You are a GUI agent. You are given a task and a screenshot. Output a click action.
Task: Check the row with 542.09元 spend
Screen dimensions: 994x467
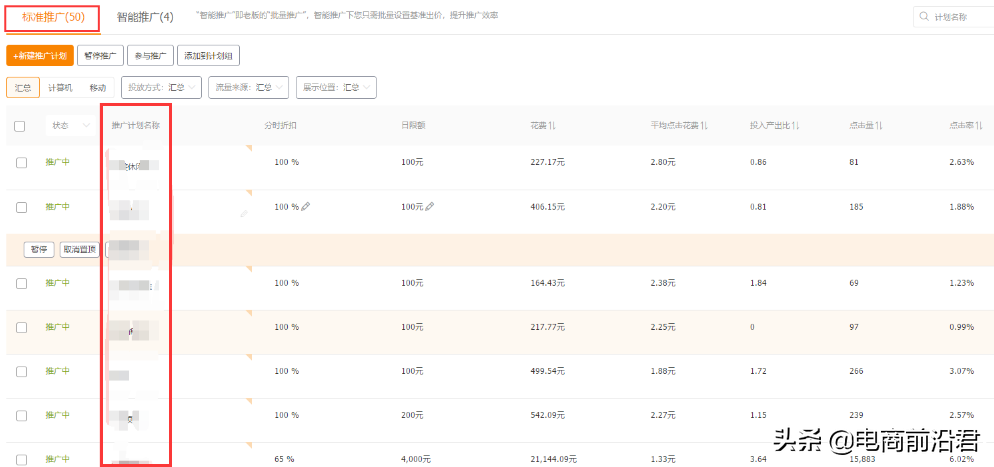22,416
